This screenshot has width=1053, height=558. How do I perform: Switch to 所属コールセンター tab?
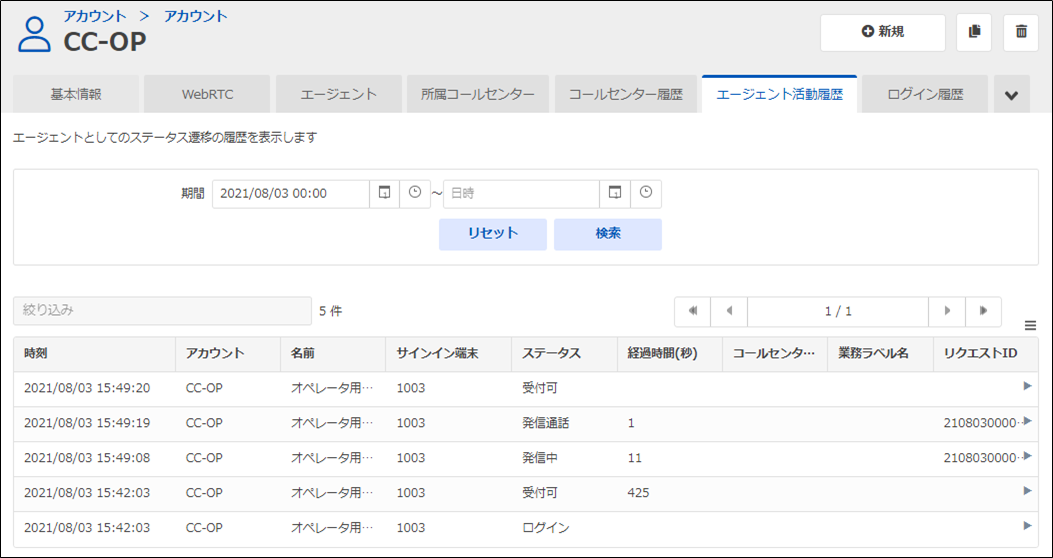pos(478,95)
